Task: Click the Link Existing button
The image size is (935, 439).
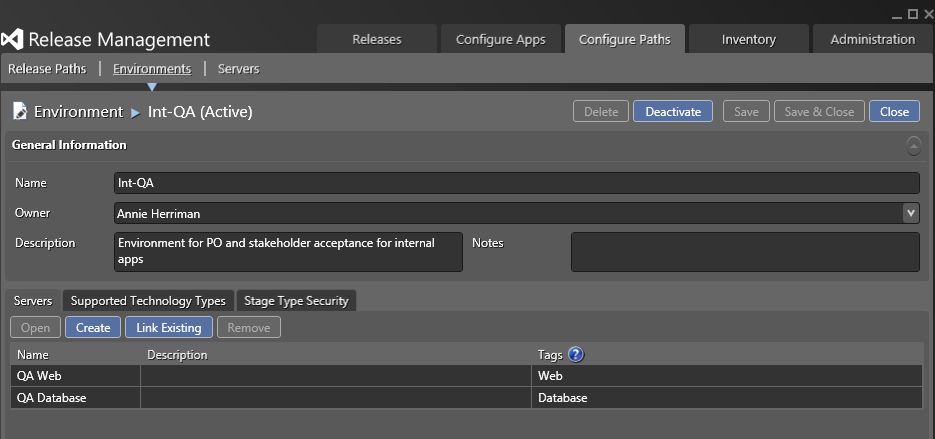Action: pos(168,327)
